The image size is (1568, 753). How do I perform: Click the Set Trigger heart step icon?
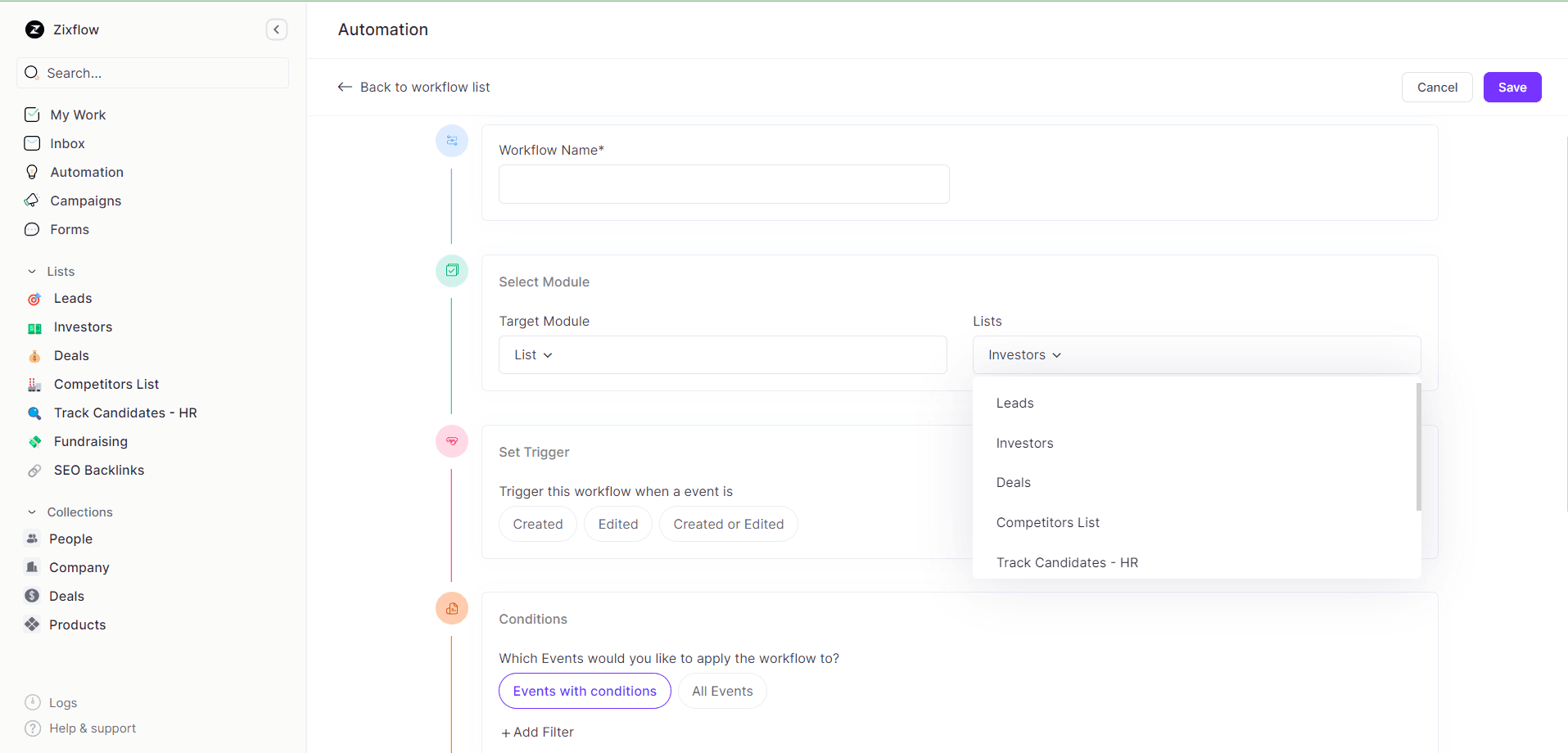pos(451,440)
